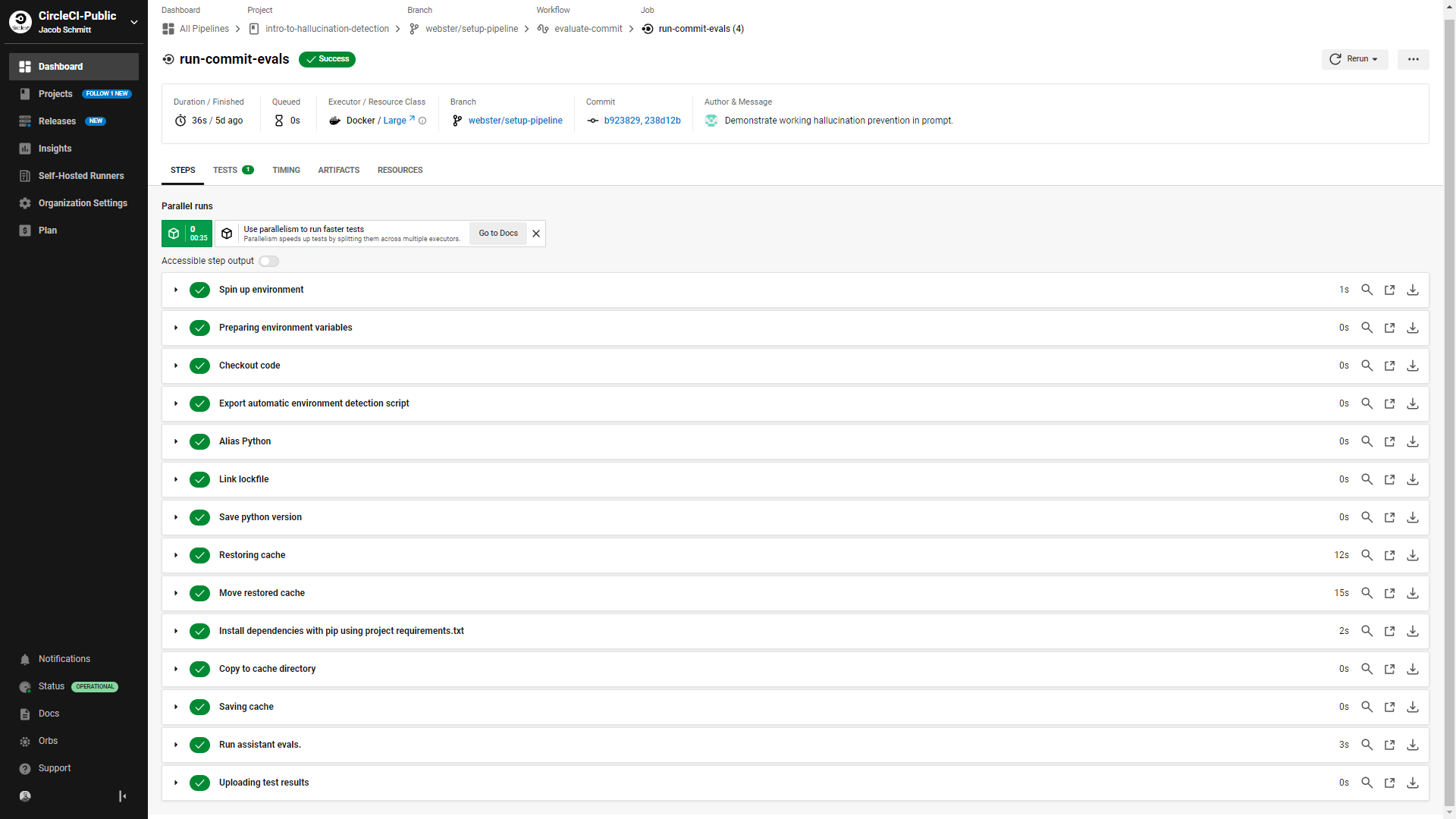Open Notifications via bell icon
1456x819 pixels.
point(25,659)
